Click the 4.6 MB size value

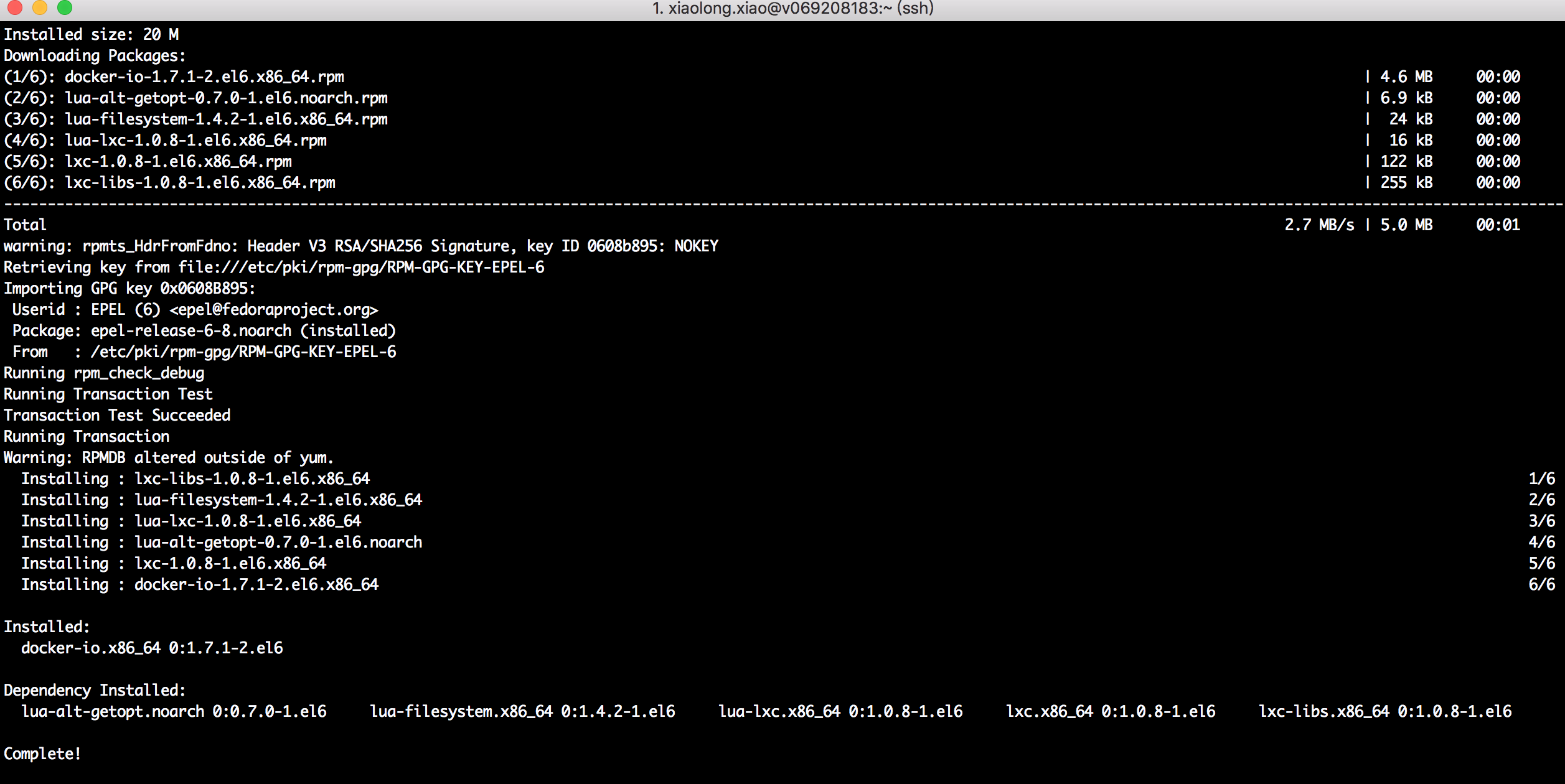coord(1406,77)
